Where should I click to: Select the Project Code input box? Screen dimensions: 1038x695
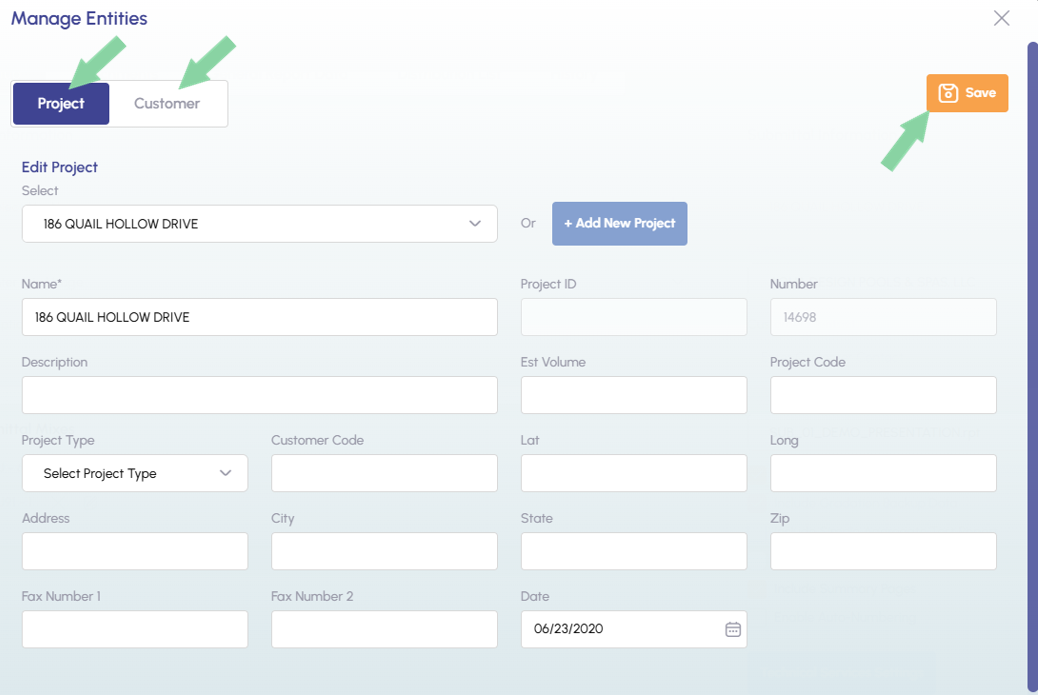883,395
